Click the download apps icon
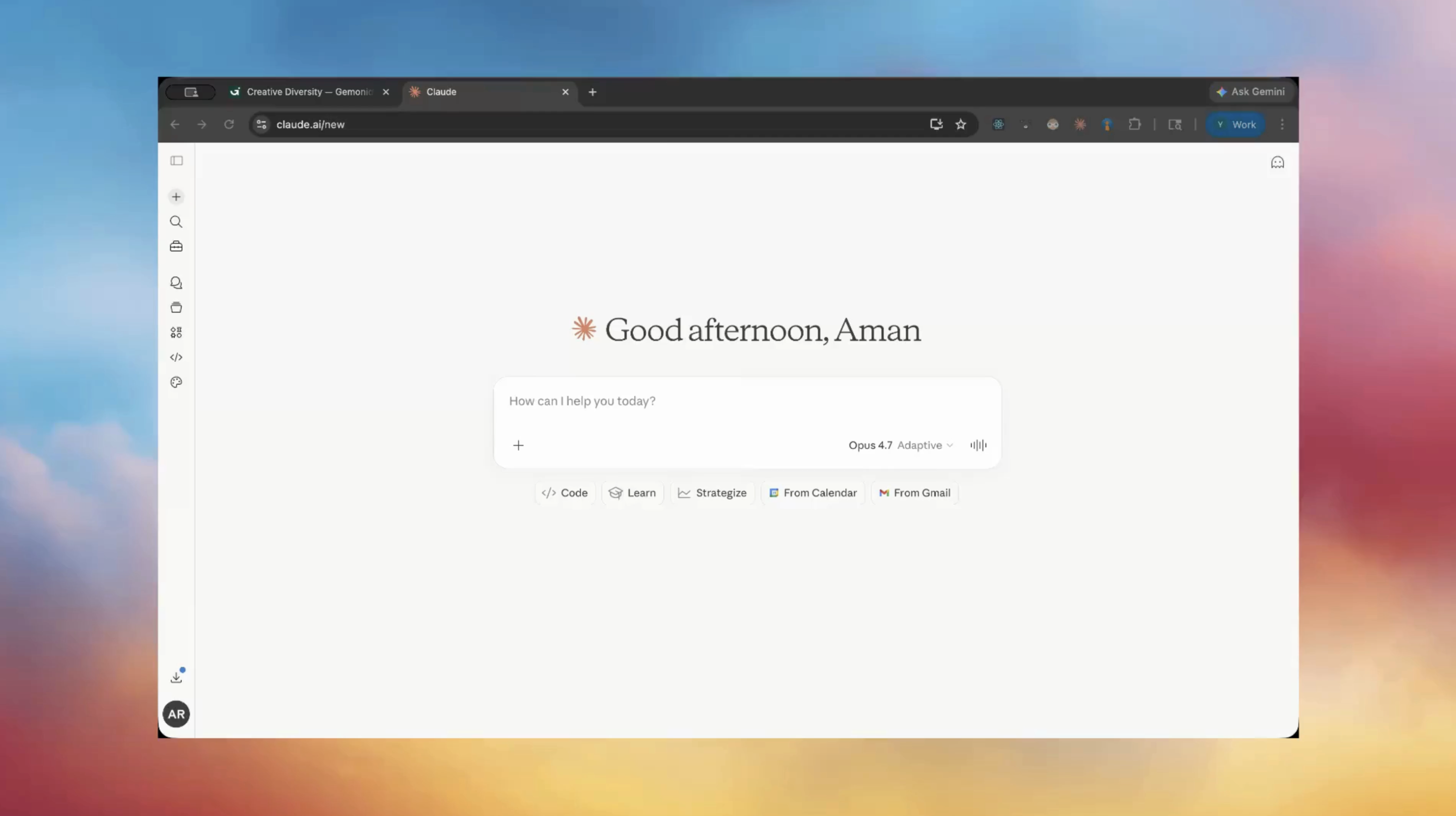The width and height of the screenshot is (1456, 816). pyautogui.click(x=176, y=677)
